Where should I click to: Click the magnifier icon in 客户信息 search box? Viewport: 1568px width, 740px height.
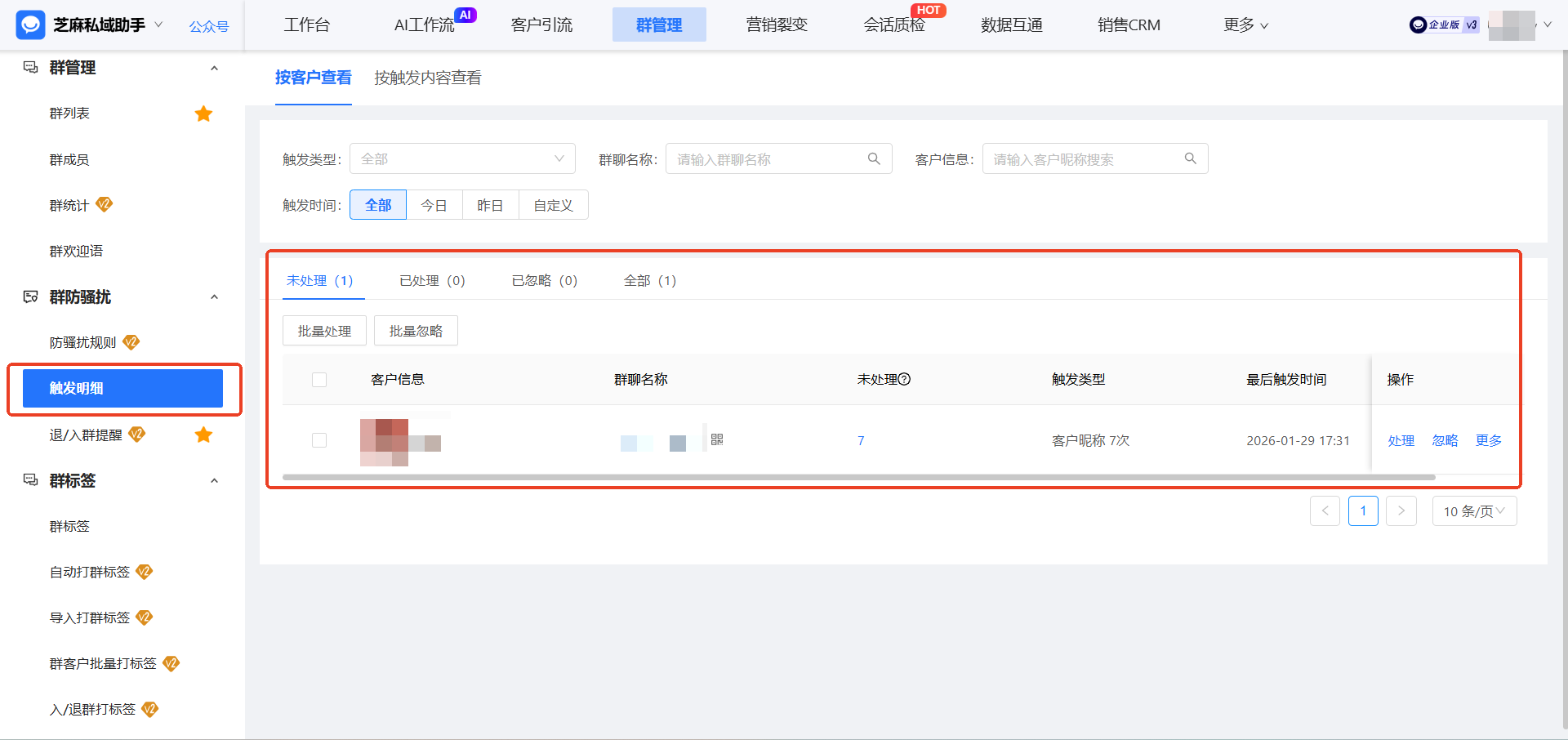1190,158
